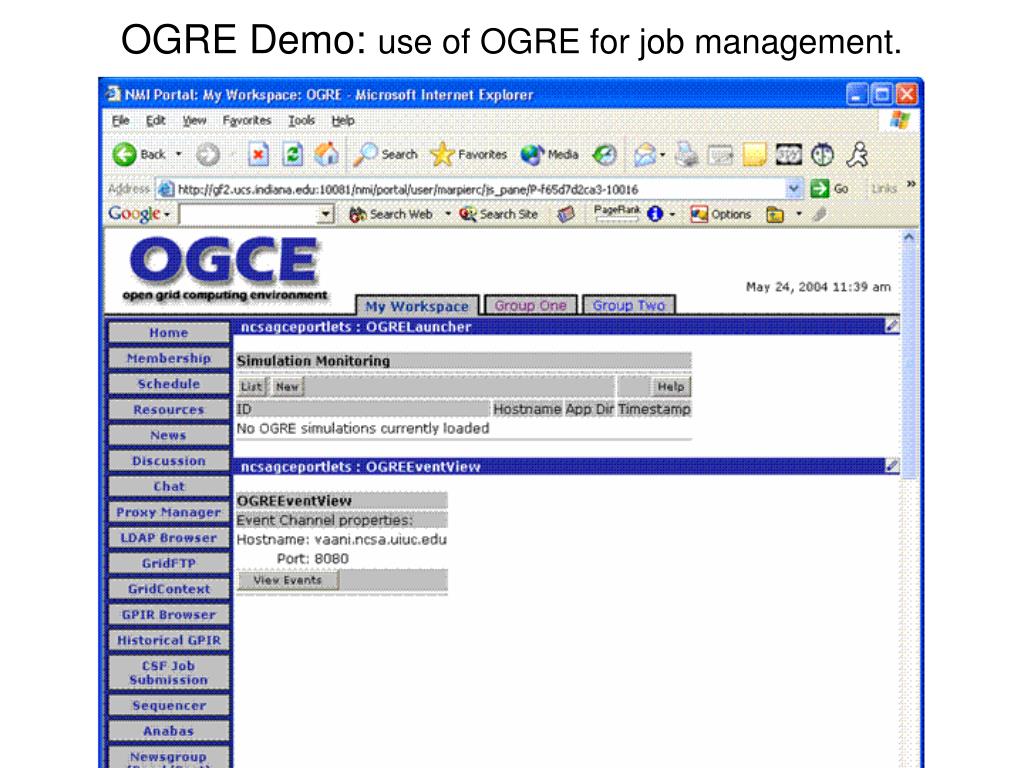Switch to the My Workspace tab

point(417,306)
